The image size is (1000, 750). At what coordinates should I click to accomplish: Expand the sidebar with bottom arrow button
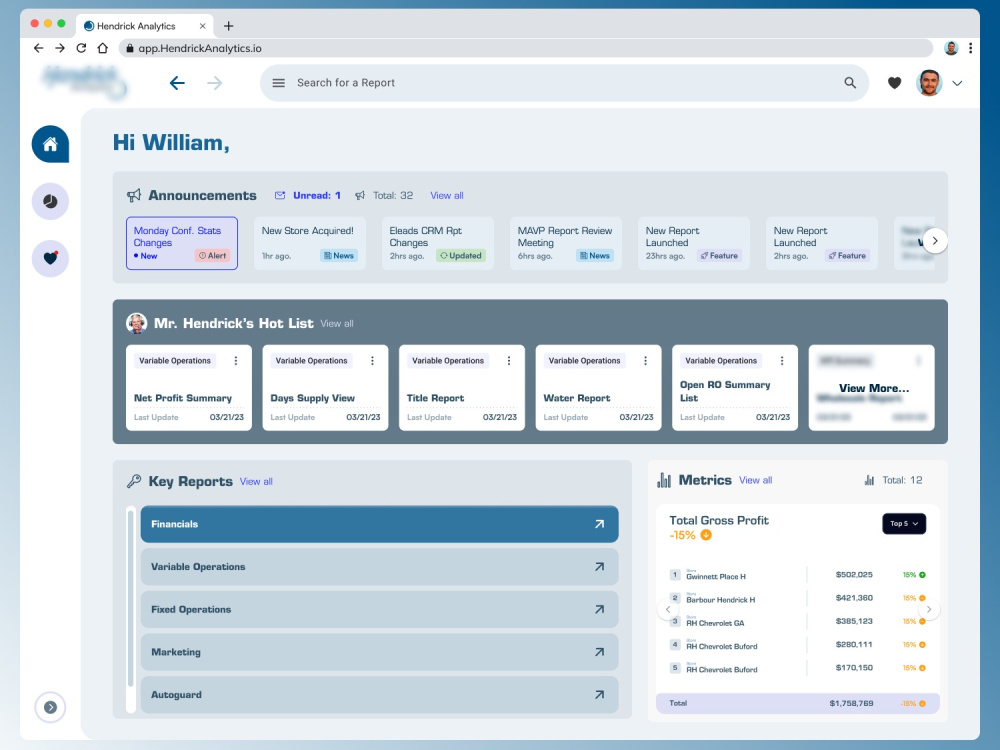pos(50,707)
